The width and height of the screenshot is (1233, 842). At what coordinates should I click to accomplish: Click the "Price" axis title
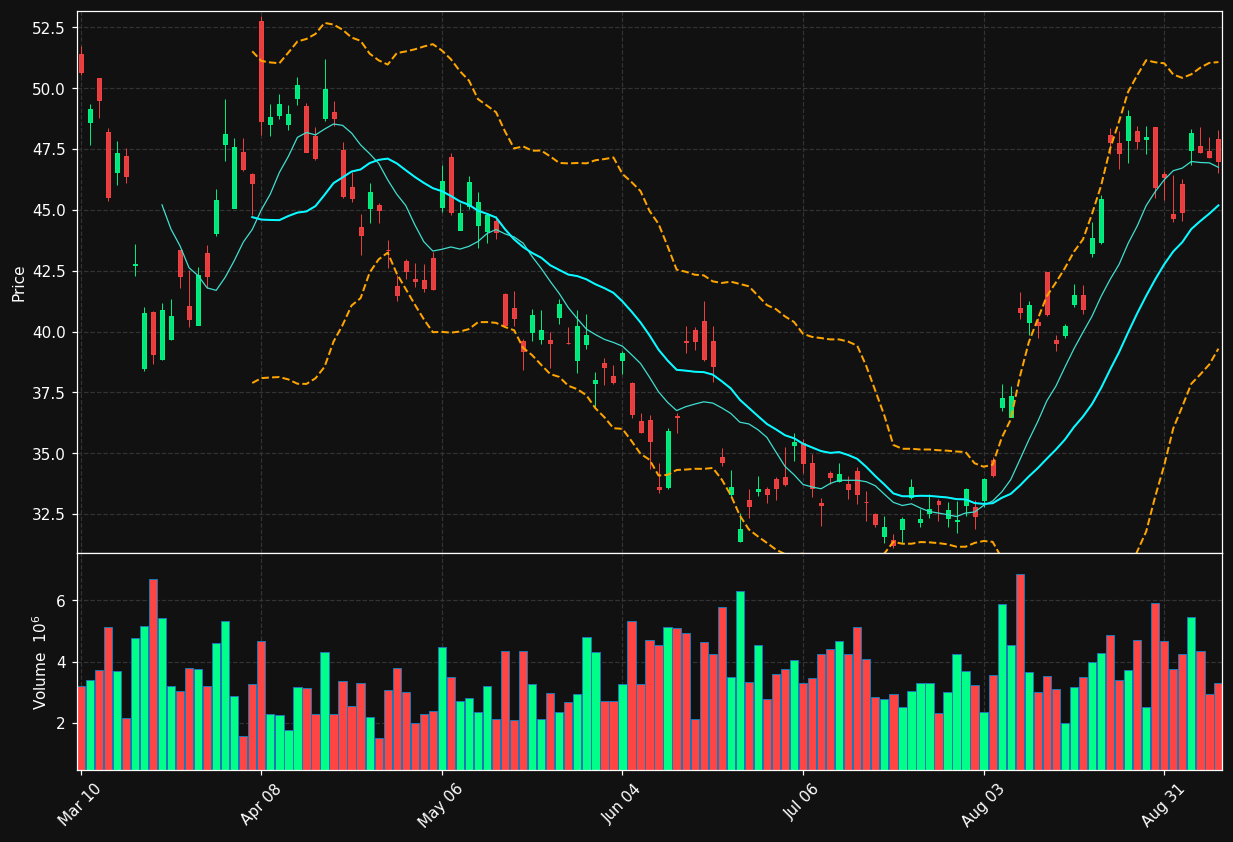pos(19,283)
